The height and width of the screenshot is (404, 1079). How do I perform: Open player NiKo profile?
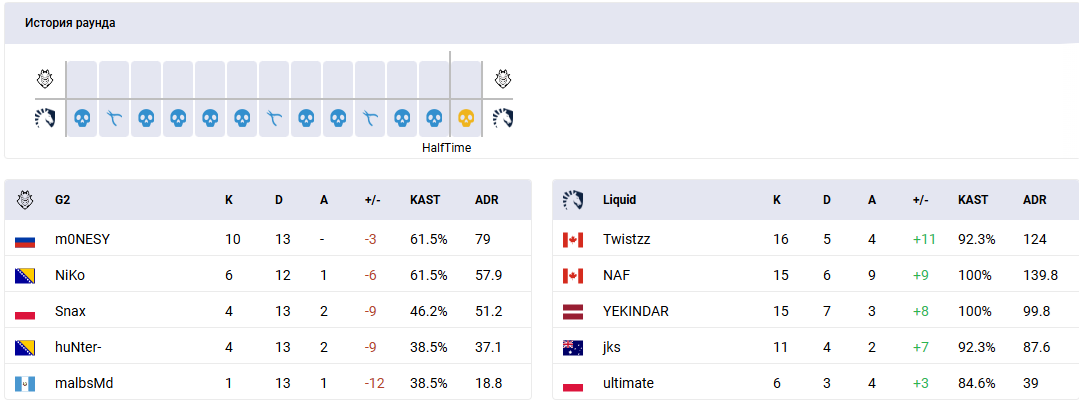70,275
